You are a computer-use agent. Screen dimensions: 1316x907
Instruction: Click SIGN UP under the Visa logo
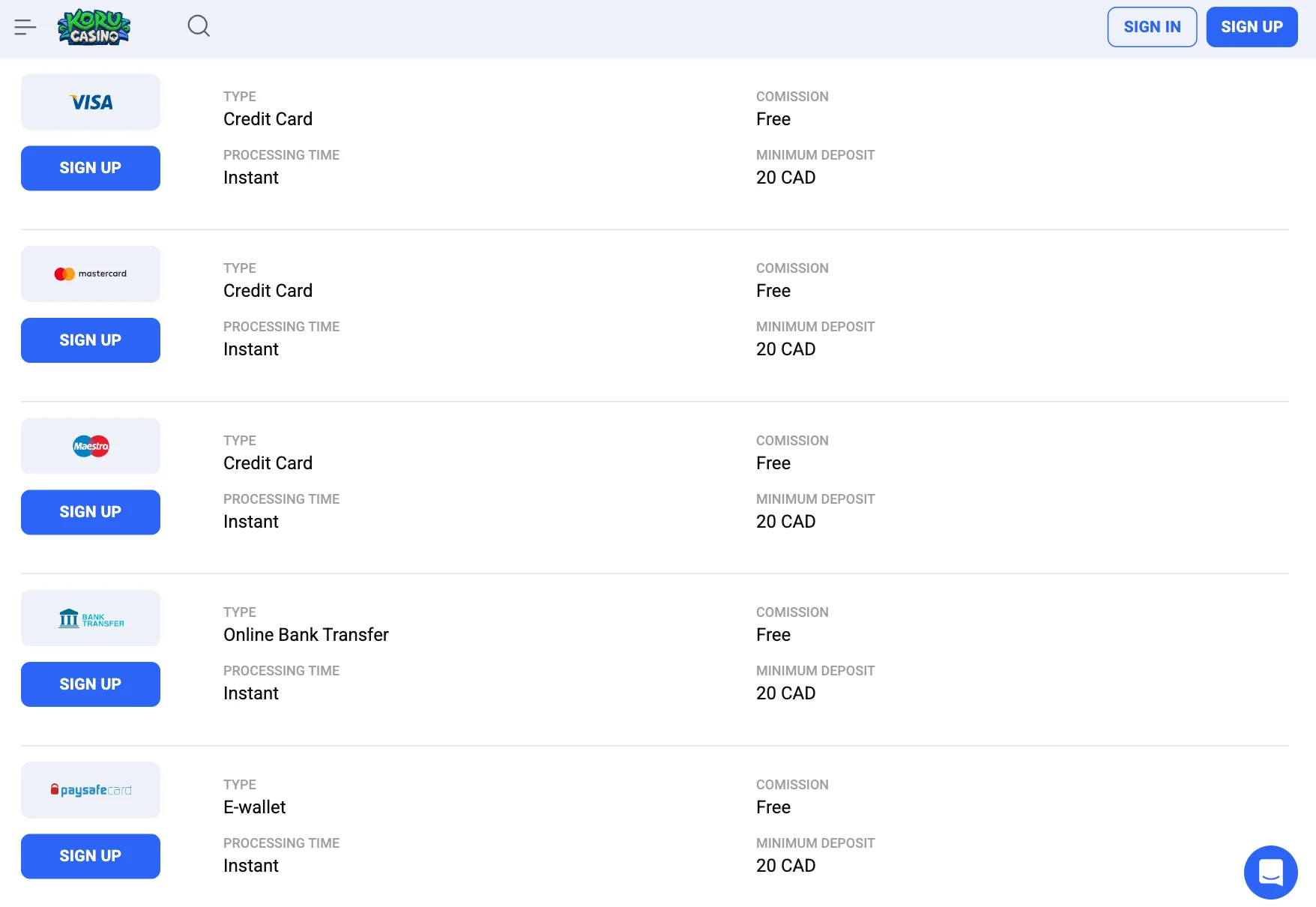(91, 168)
